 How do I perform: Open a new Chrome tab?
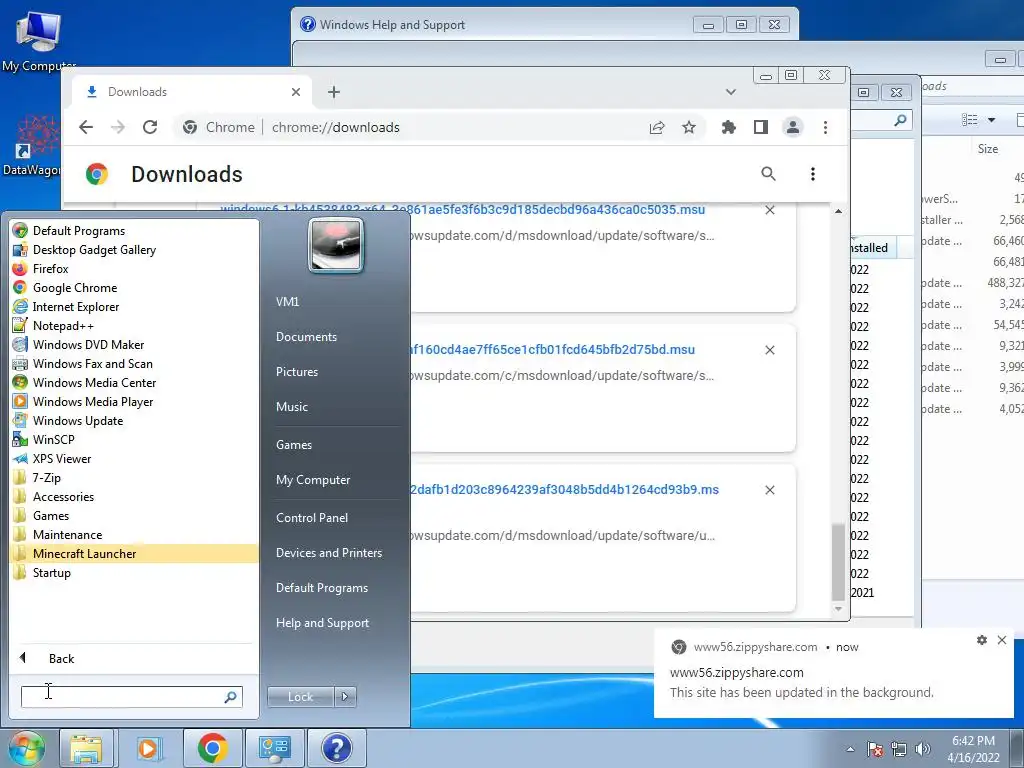point(334,92)
